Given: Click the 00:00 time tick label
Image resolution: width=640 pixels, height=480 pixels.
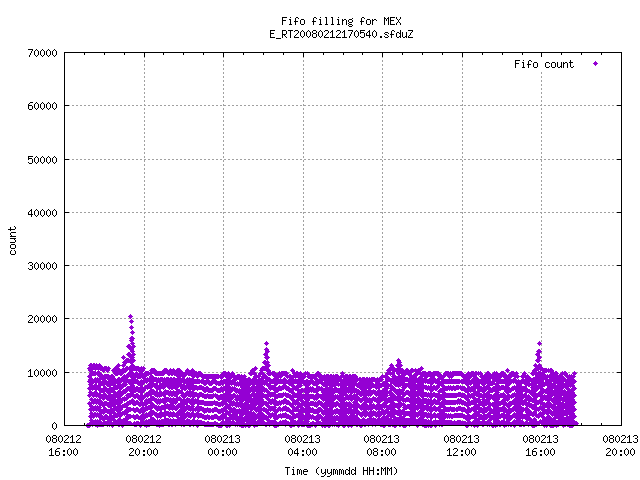Looking at the screenshot, I should click(222, 452).
